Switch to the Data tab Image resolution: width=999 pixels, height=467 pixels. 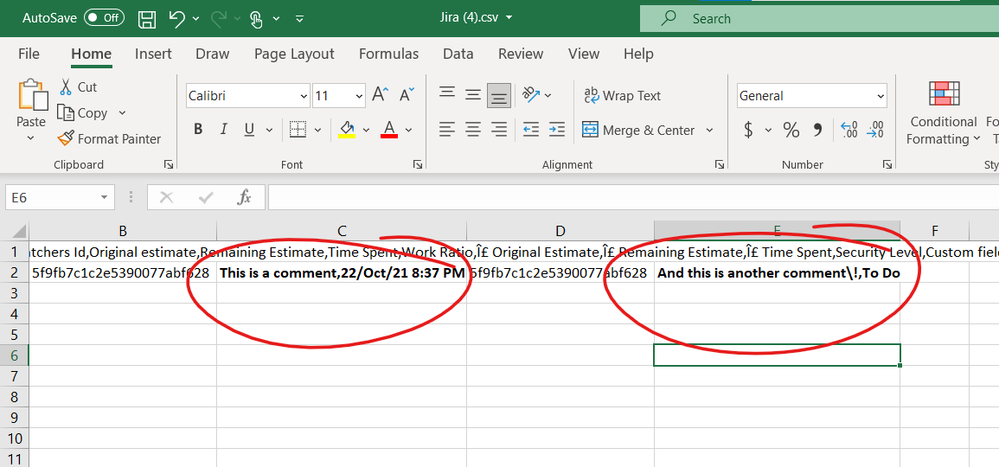(x=458, y=54)
